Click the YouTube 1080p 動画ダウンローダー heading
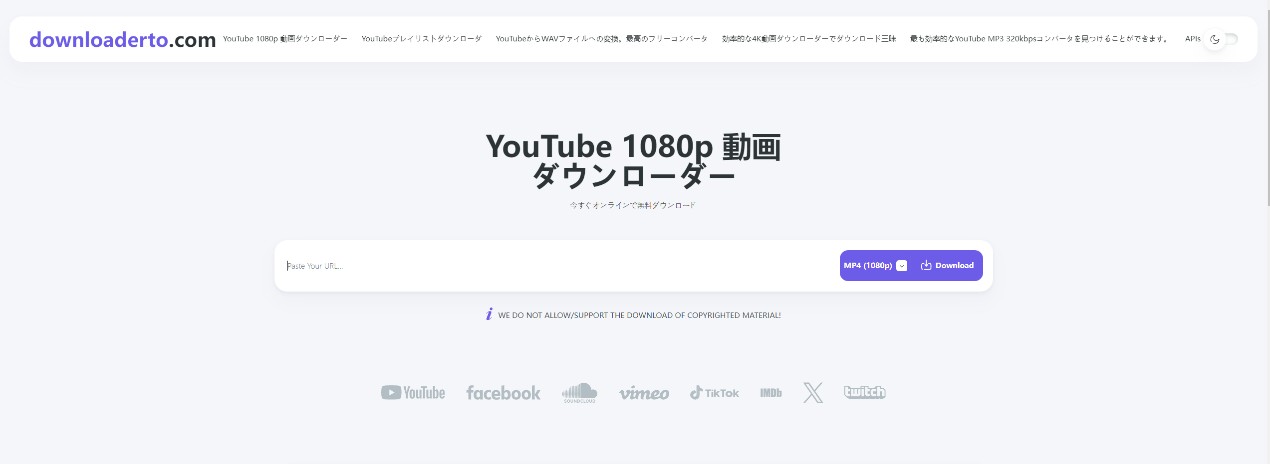This screenshot has width=1270, height=464. click(634, 161)
